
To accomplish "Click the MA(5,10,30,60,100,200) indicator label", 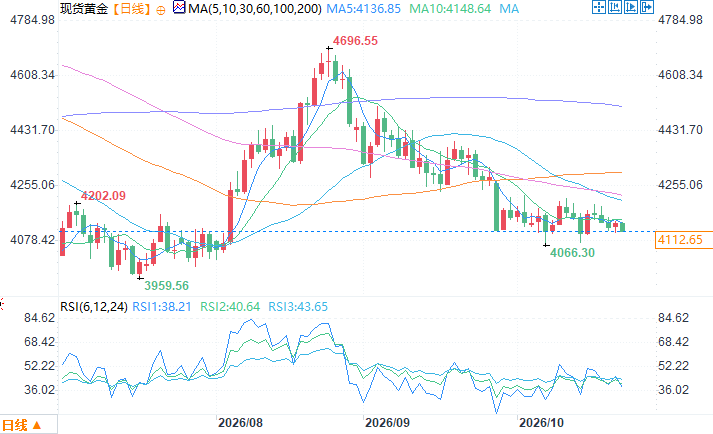I will 255,9.
